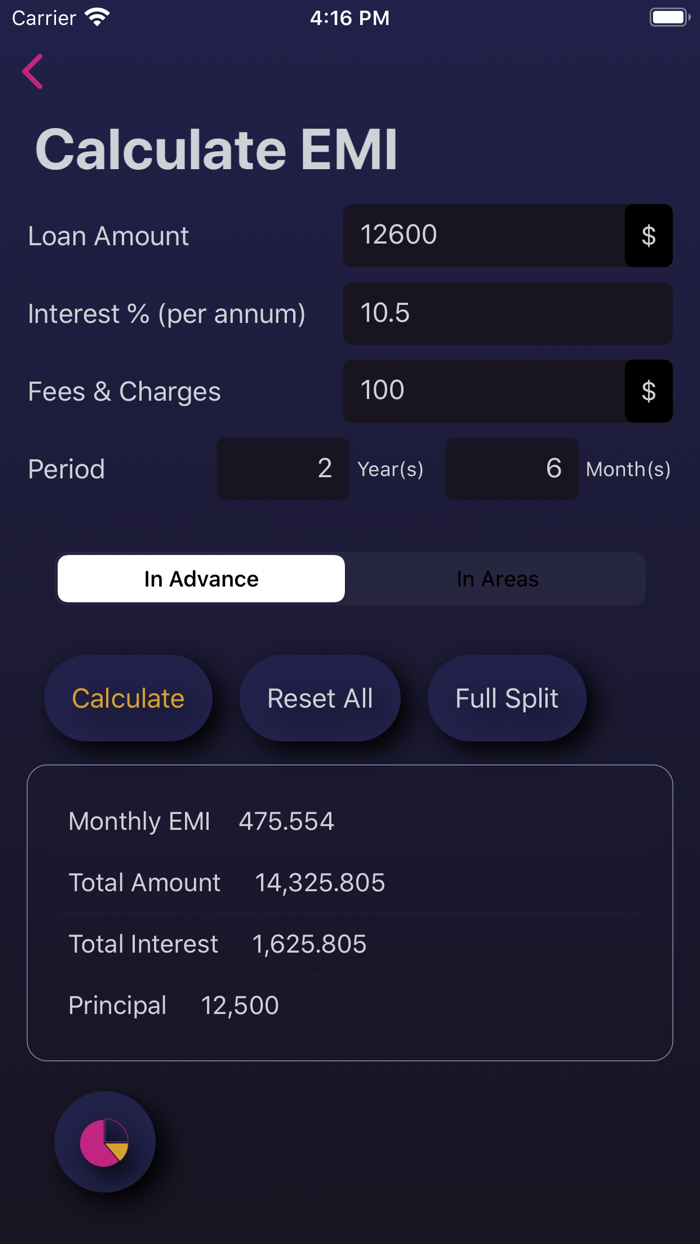Viewport: 700px width, 1244px height.
Task: Edit the Loan Amount field showing 12600
Action: point(484,236)
